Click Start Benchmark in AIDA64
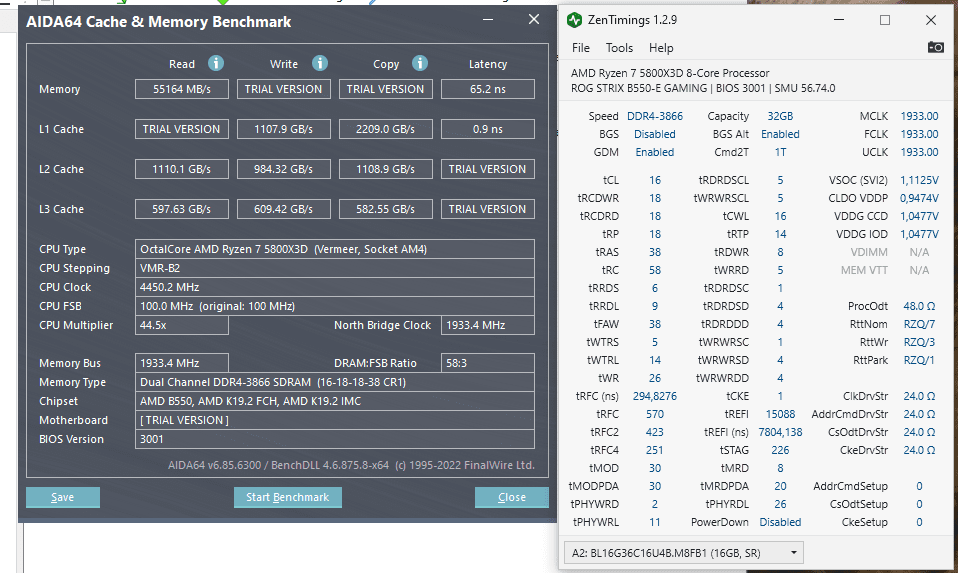 click(x=287, y=497)
